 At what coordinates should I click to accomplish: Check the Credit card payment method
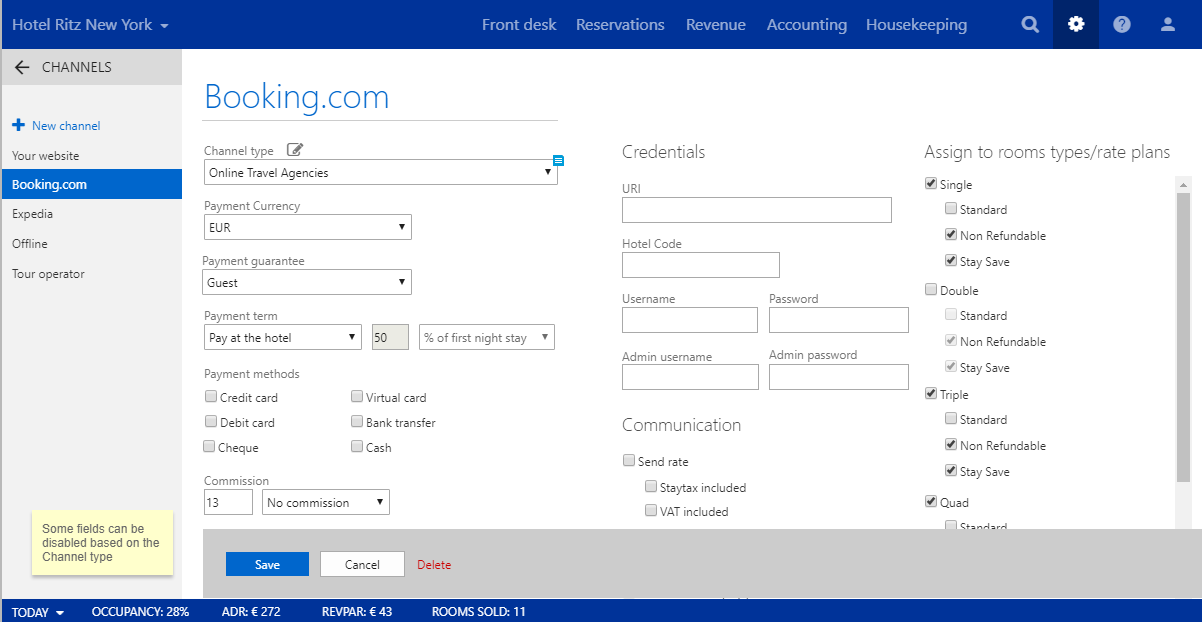coord(210,397)
